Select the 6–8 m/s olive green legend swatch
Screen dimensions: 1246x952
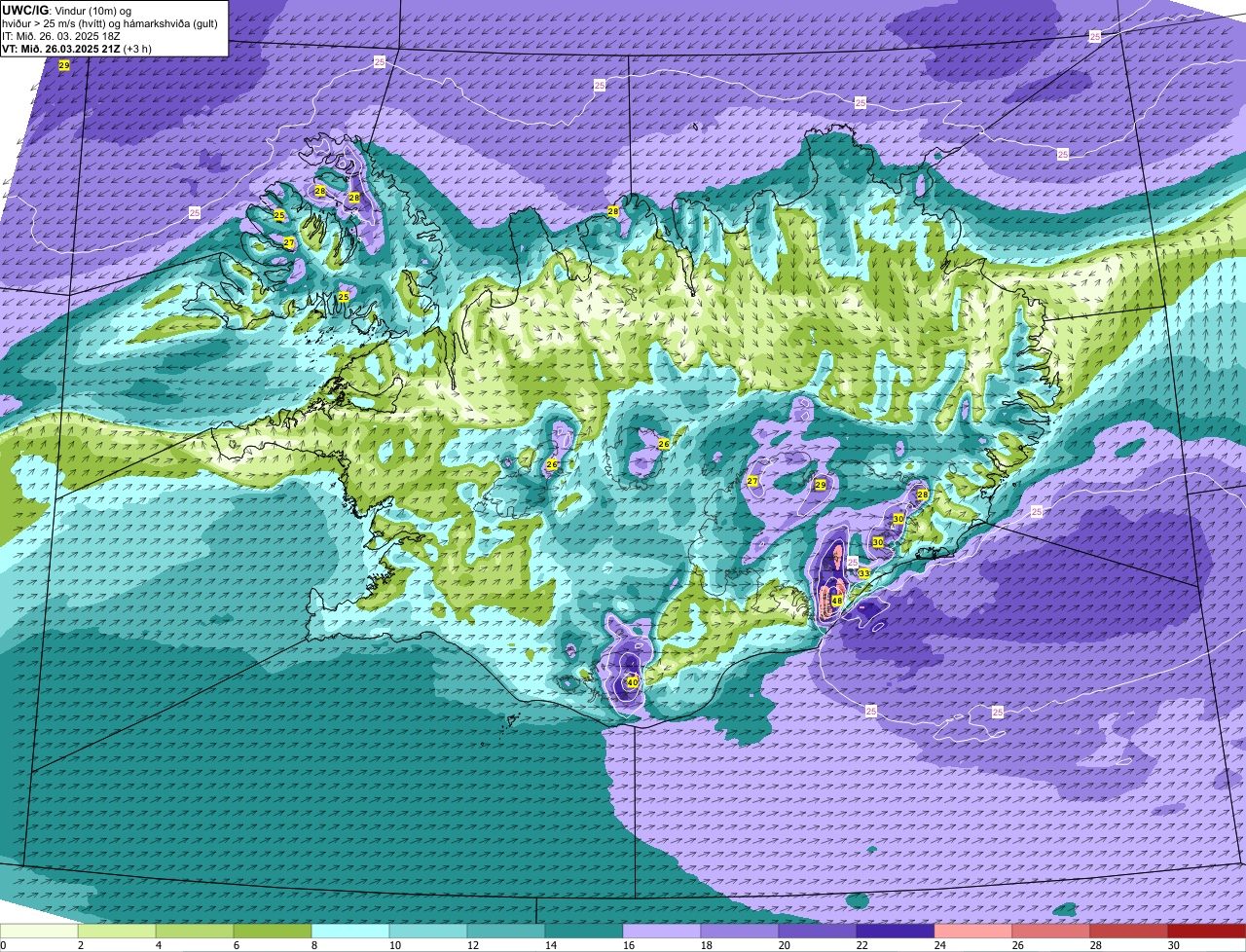[x=273, y=931]
